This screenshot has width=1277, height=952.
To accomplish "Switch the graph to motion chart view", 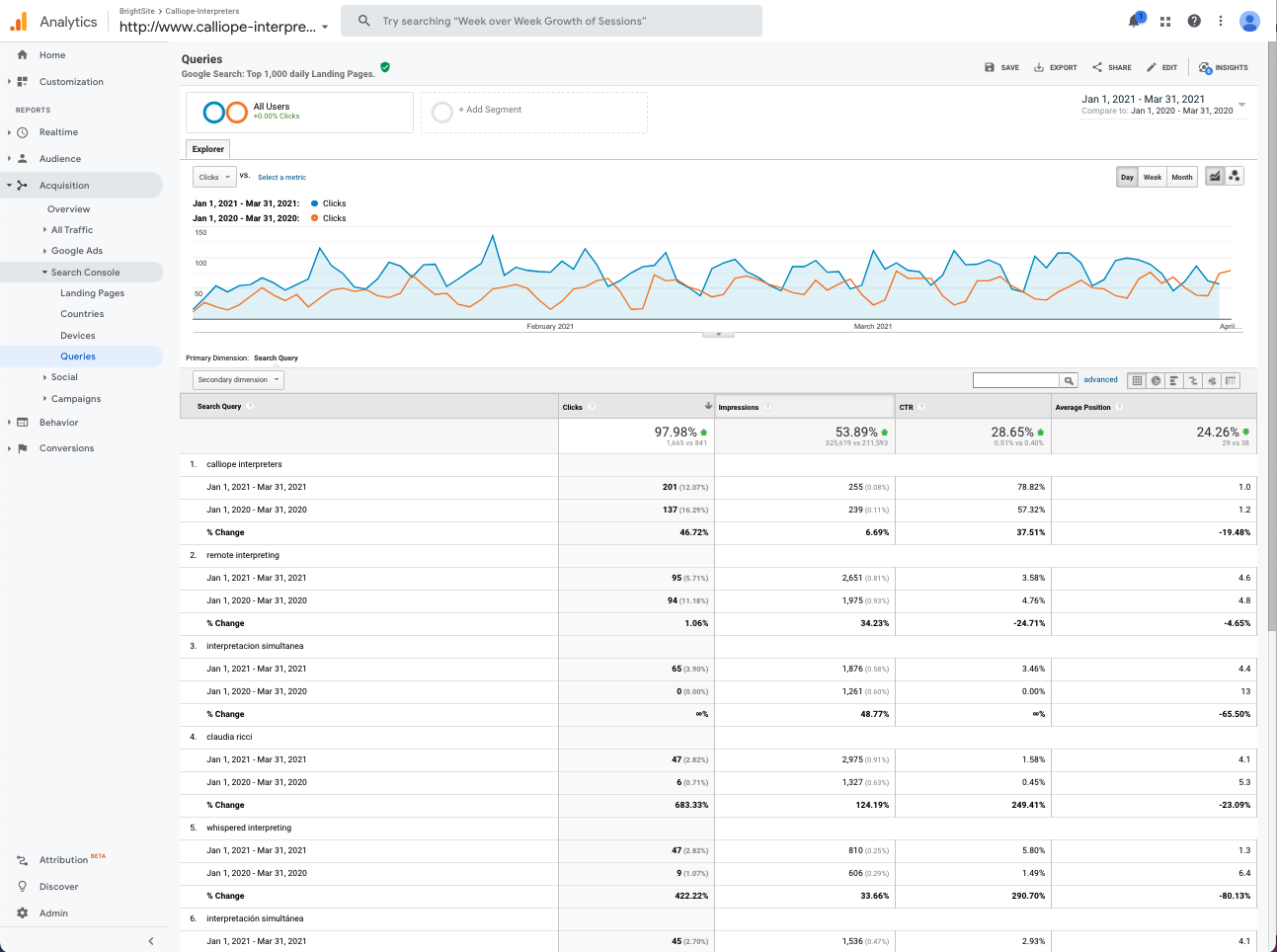I will pyautogui.click(x=1235, y=175).
